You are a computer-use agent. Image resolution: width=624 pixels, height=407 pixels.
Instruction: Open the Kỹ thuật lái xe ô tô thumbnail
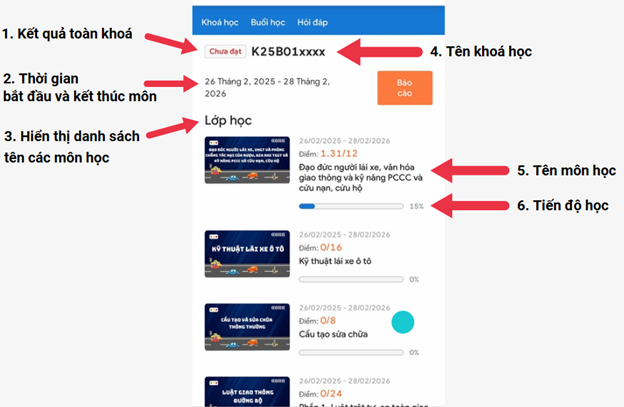247,254
